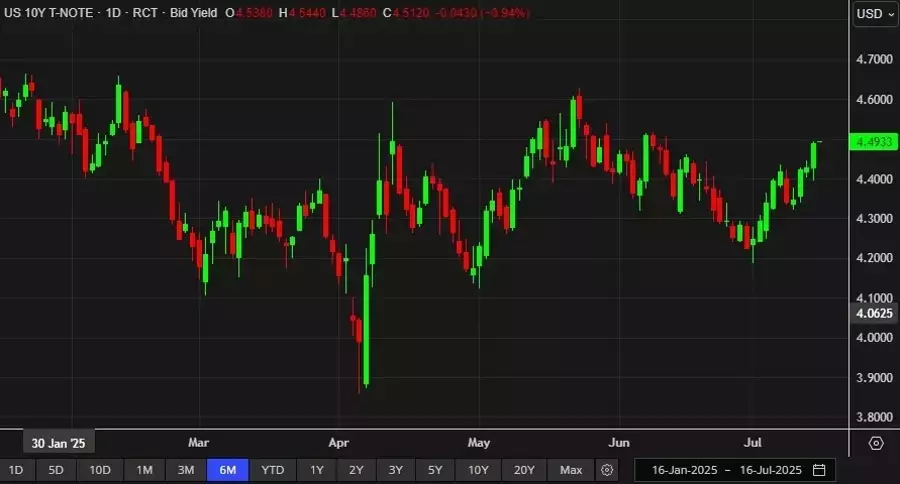The image size is (900, 484).
Task: Select the 10D time range
Action: (100, 470)
